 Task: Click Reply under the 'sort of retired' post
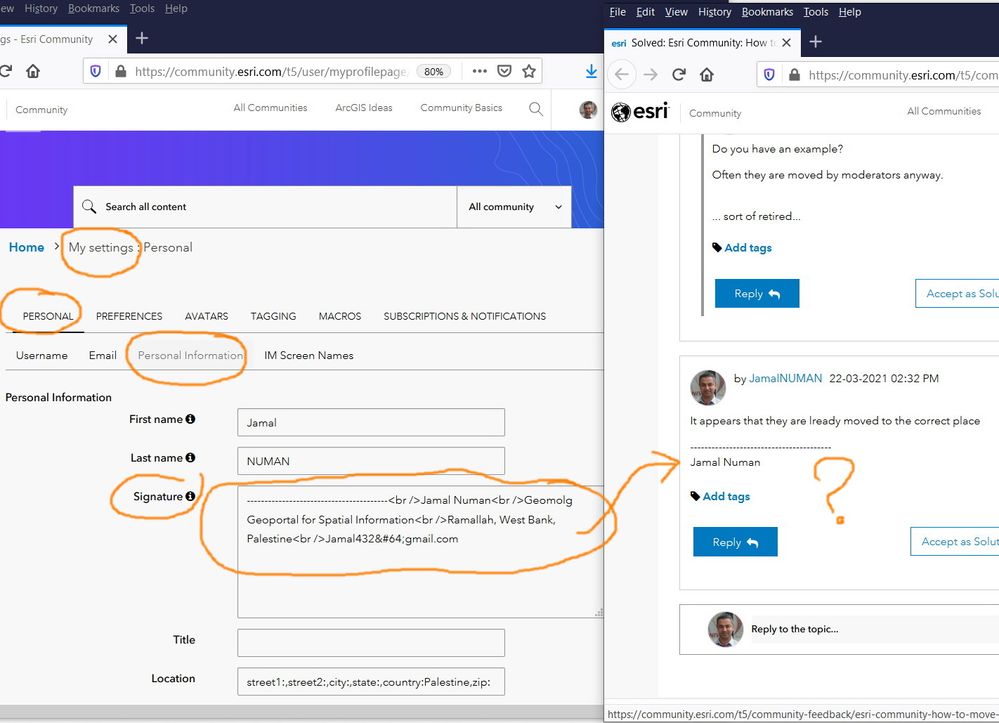coord(757,294)
